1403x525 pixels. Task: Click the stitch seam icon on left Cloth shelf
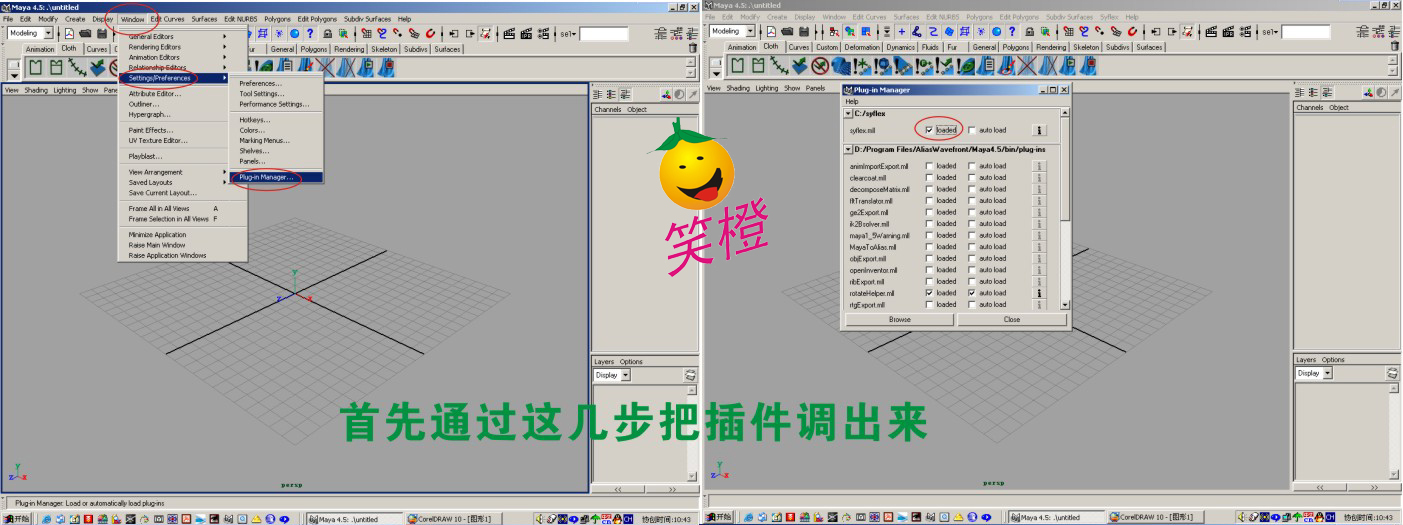pos(77,66)
